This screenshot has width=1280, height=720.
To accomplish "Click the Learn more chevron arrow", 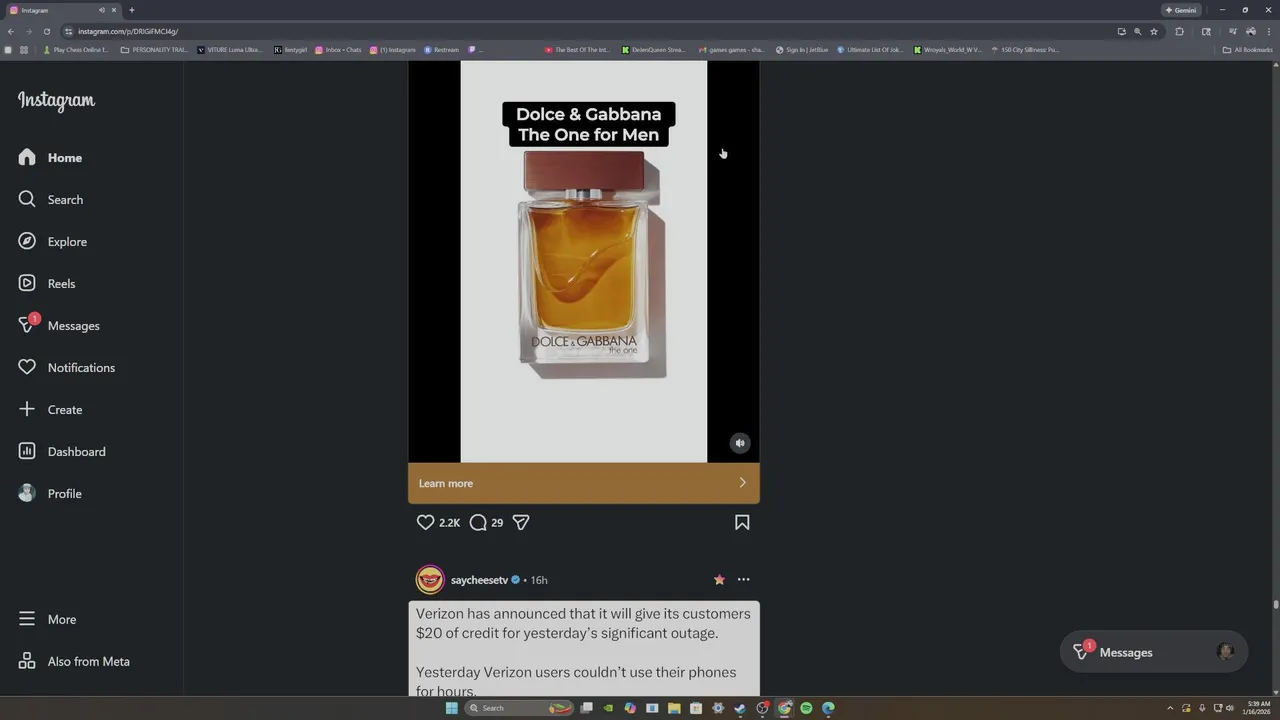I will coord(742,483).
